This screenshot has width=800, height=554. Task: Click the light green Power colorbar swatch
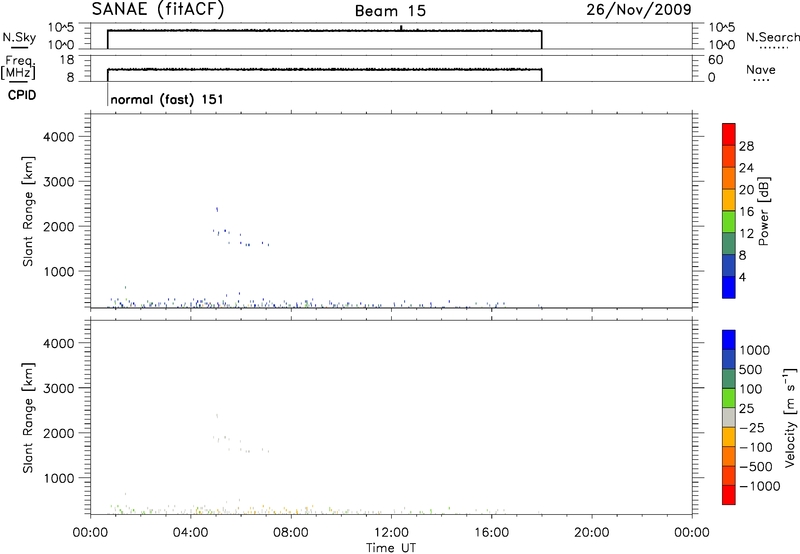(x=729, y=221)
